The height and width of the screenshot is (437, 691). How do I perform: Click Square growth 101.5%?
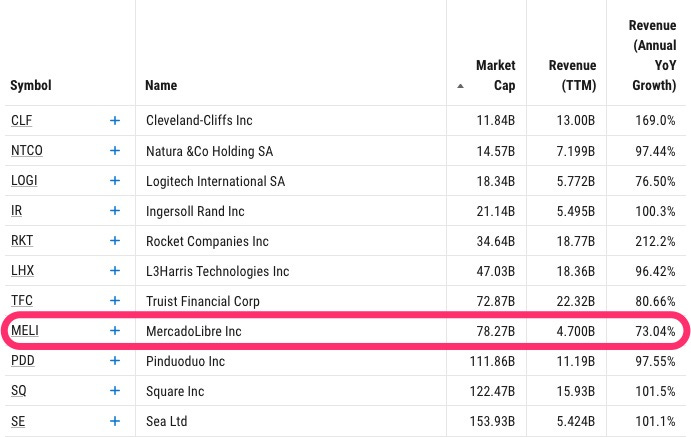click(x=655, y=391)
